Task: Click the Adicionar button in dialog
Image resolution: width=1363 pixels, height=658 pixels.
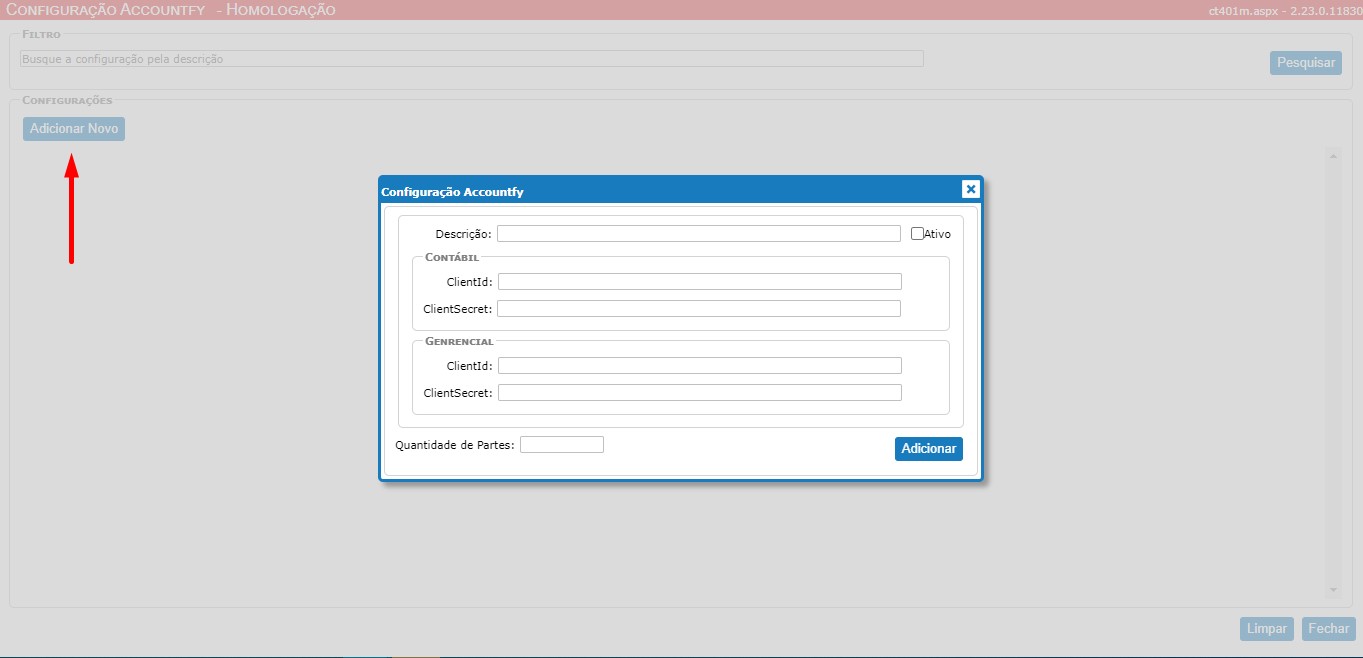Action: pos(929,449)
